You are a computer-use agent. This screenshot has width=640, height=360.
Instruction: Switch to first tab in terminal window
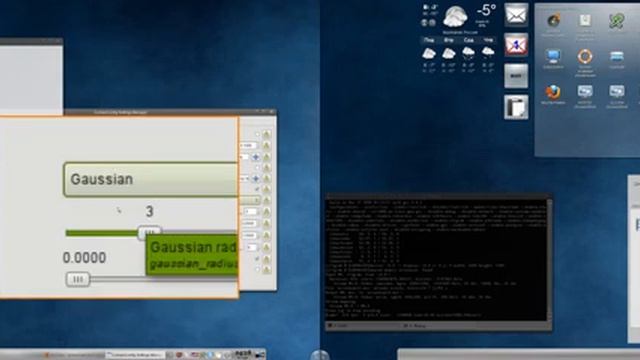click(x=361, y=325)
